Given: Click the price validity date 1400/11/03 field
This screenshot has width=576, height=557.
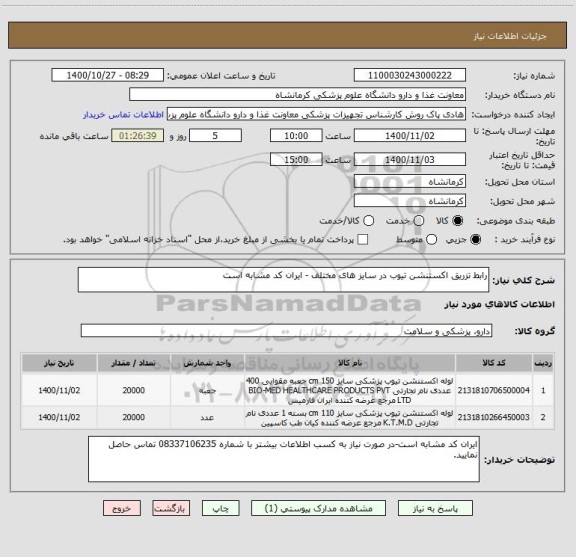Looking at the screenshot, I should pos(410,160).
